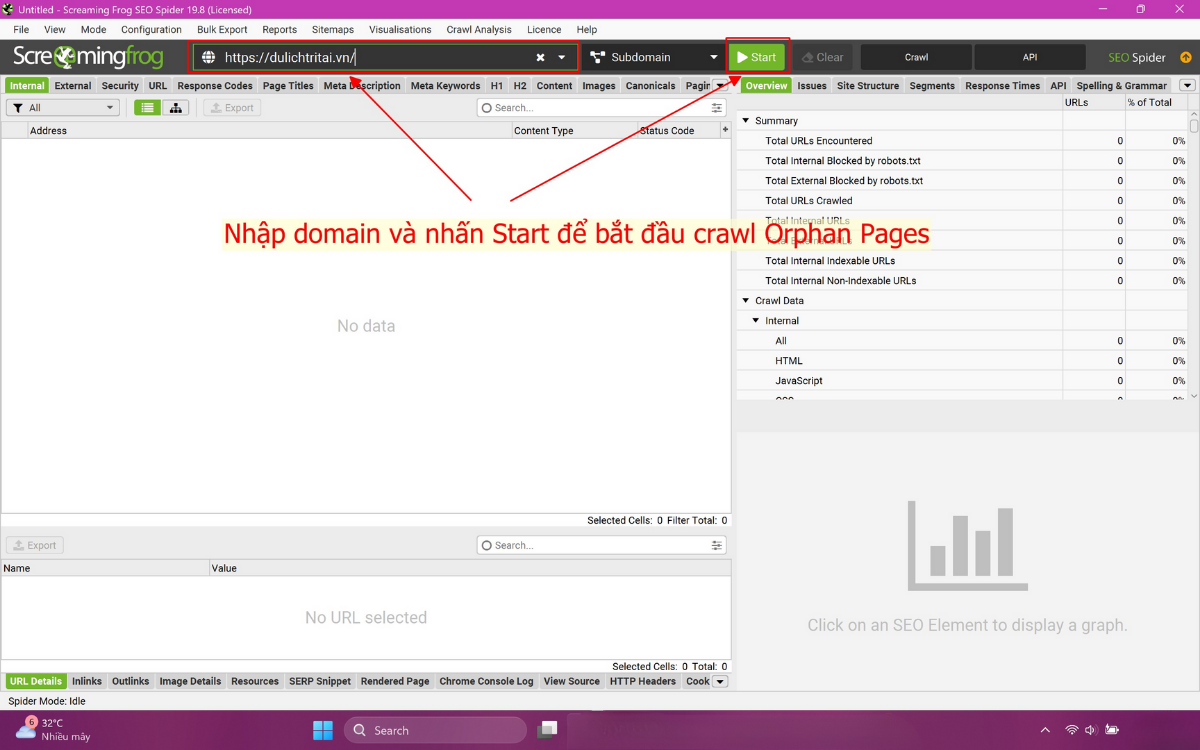Toggle the green list view mode
Viewport: 1200px width, 750px height.
point(146,107)
